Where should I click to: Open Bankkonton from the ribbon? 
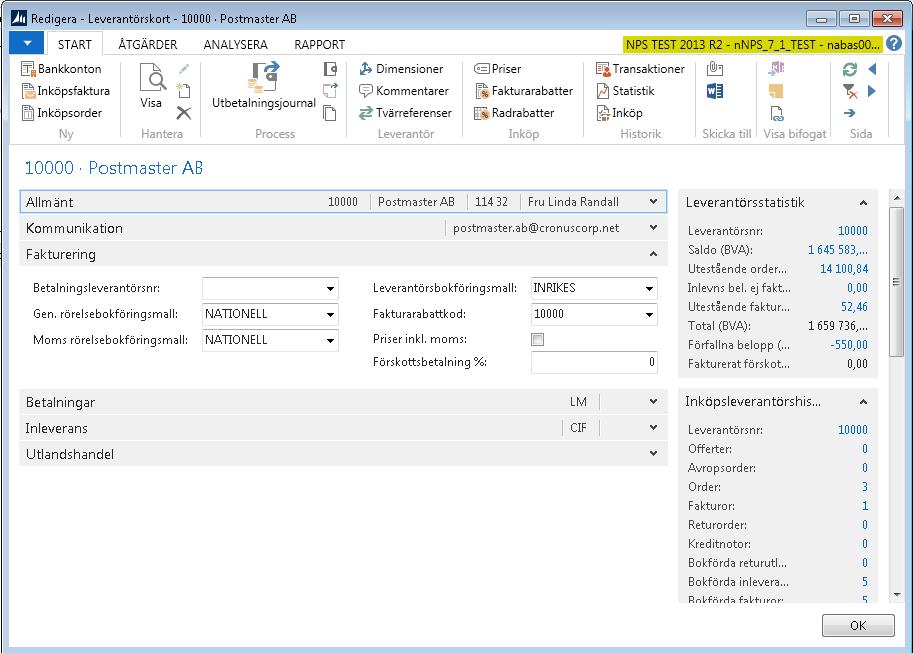click(61, 69)
